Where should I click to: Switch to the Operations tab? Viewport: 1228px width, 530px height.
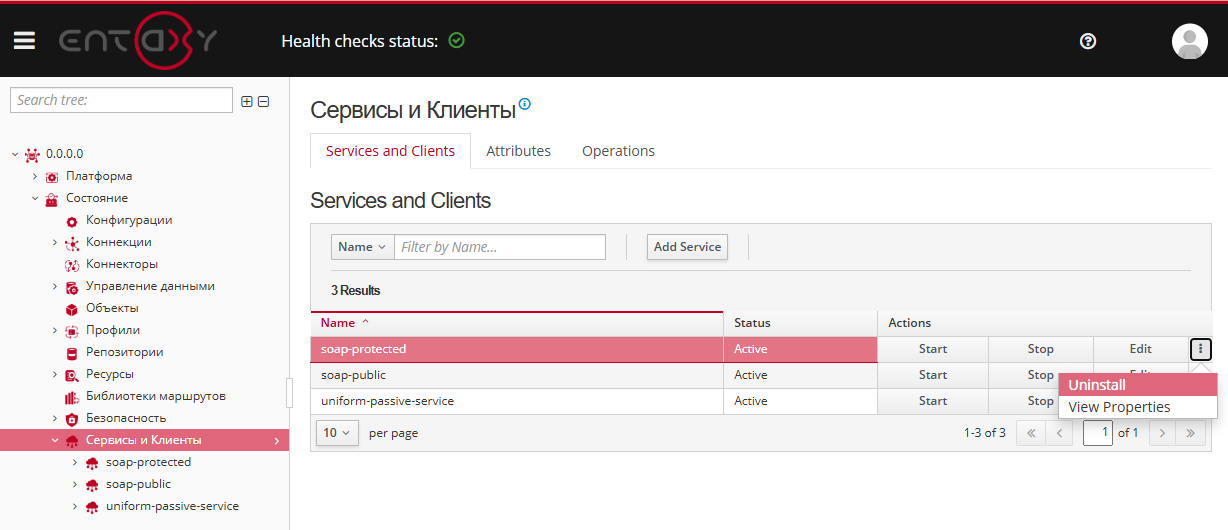pos(618,151)
